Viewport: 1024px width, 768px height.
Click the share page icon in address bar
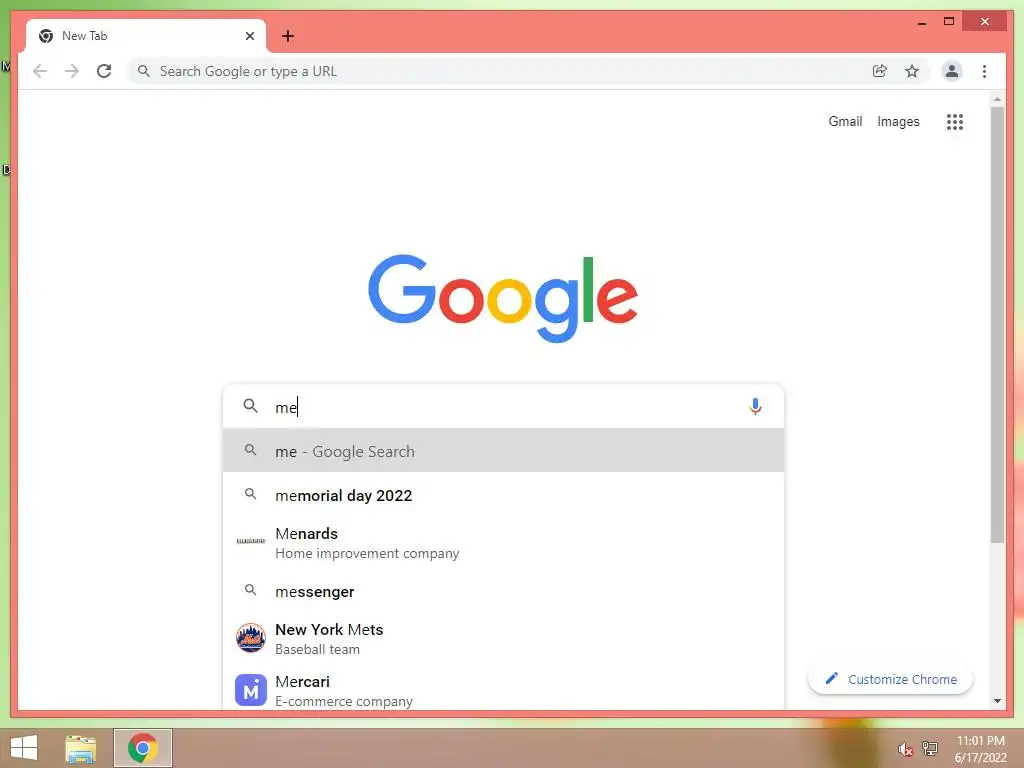(x=880, y=71)
